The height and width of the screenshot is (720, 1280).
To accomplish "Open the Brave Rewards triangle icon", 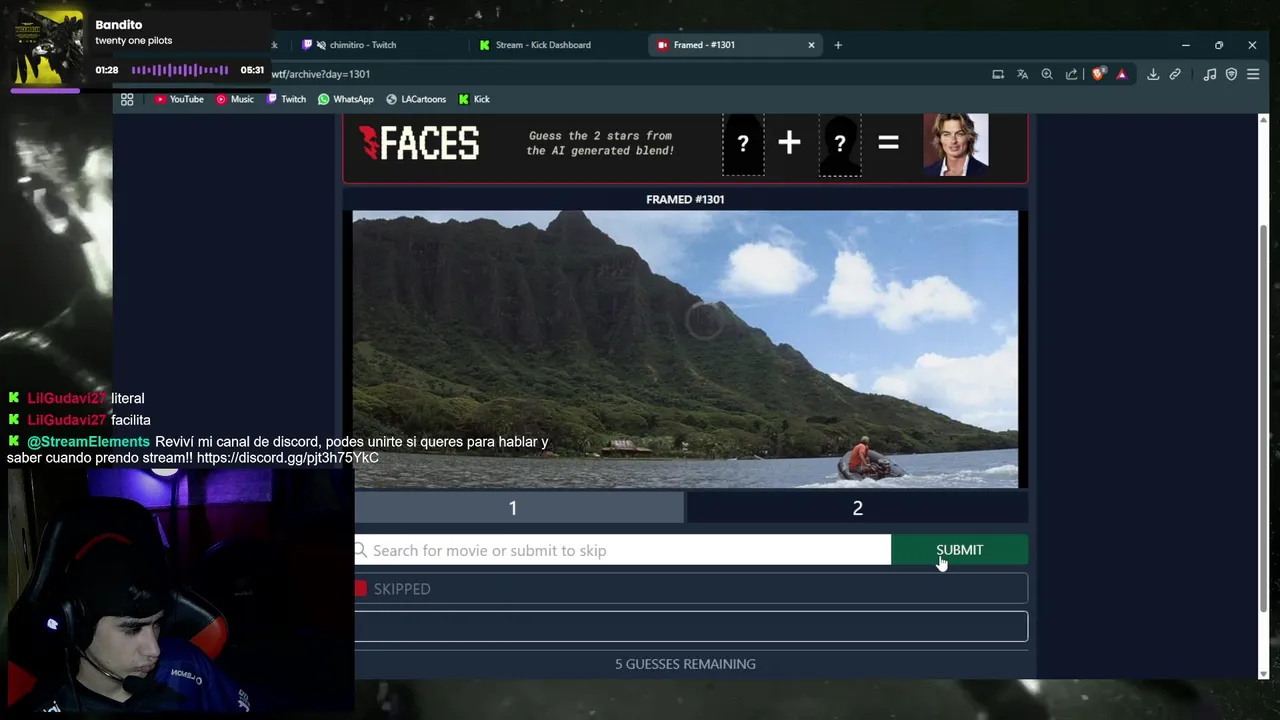I will (1122, 74).
